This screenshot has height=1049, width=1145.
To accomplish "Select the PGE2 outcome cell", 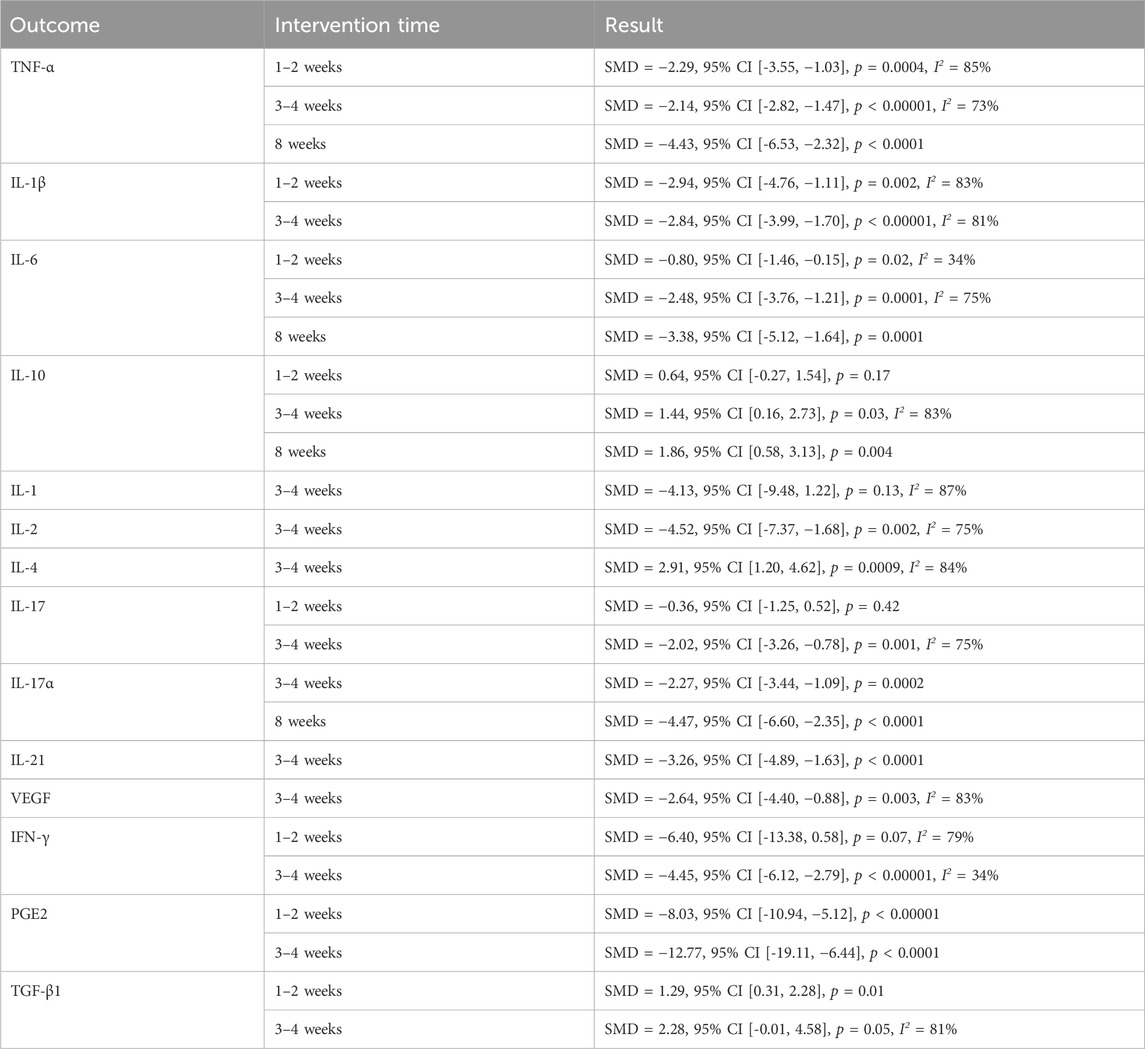I will point(131,933).
